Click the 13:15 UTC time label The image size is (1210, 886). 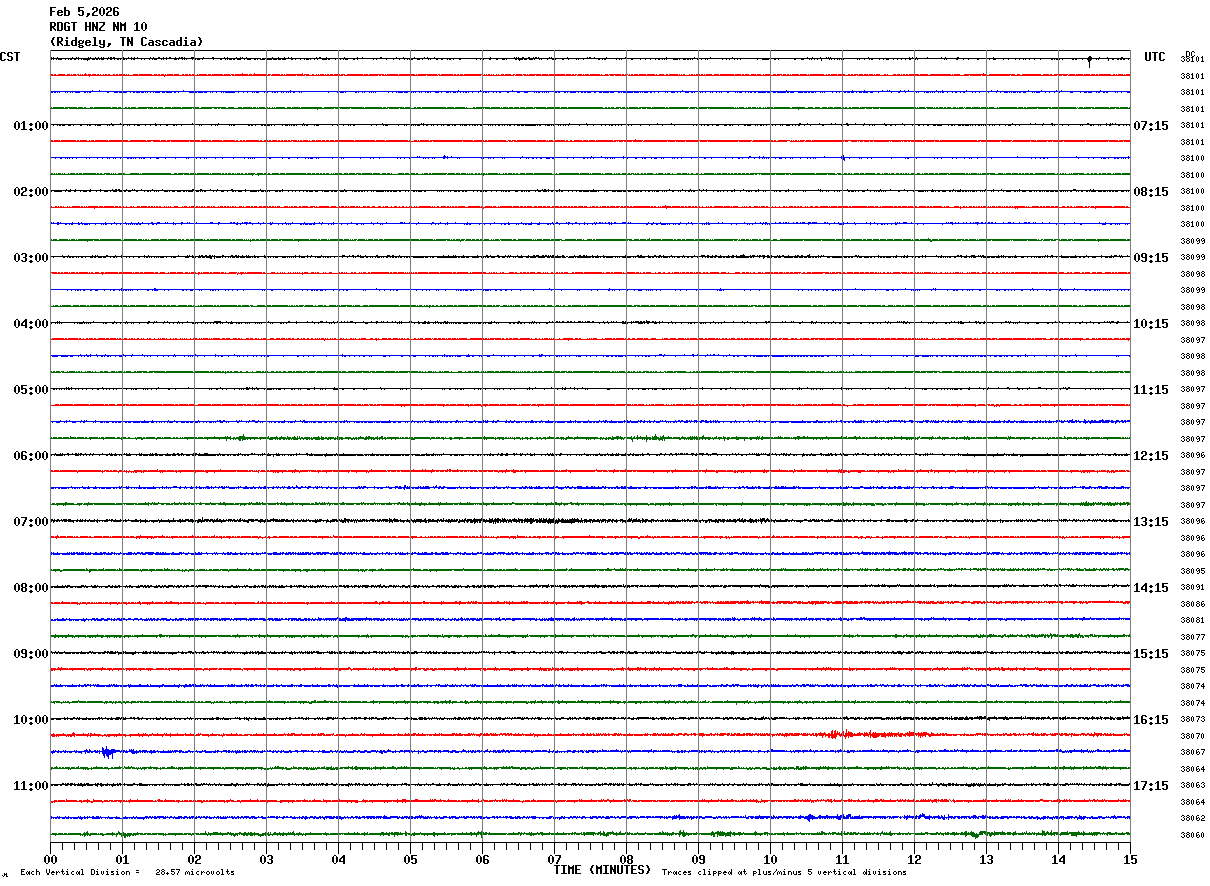point(1151,522)
